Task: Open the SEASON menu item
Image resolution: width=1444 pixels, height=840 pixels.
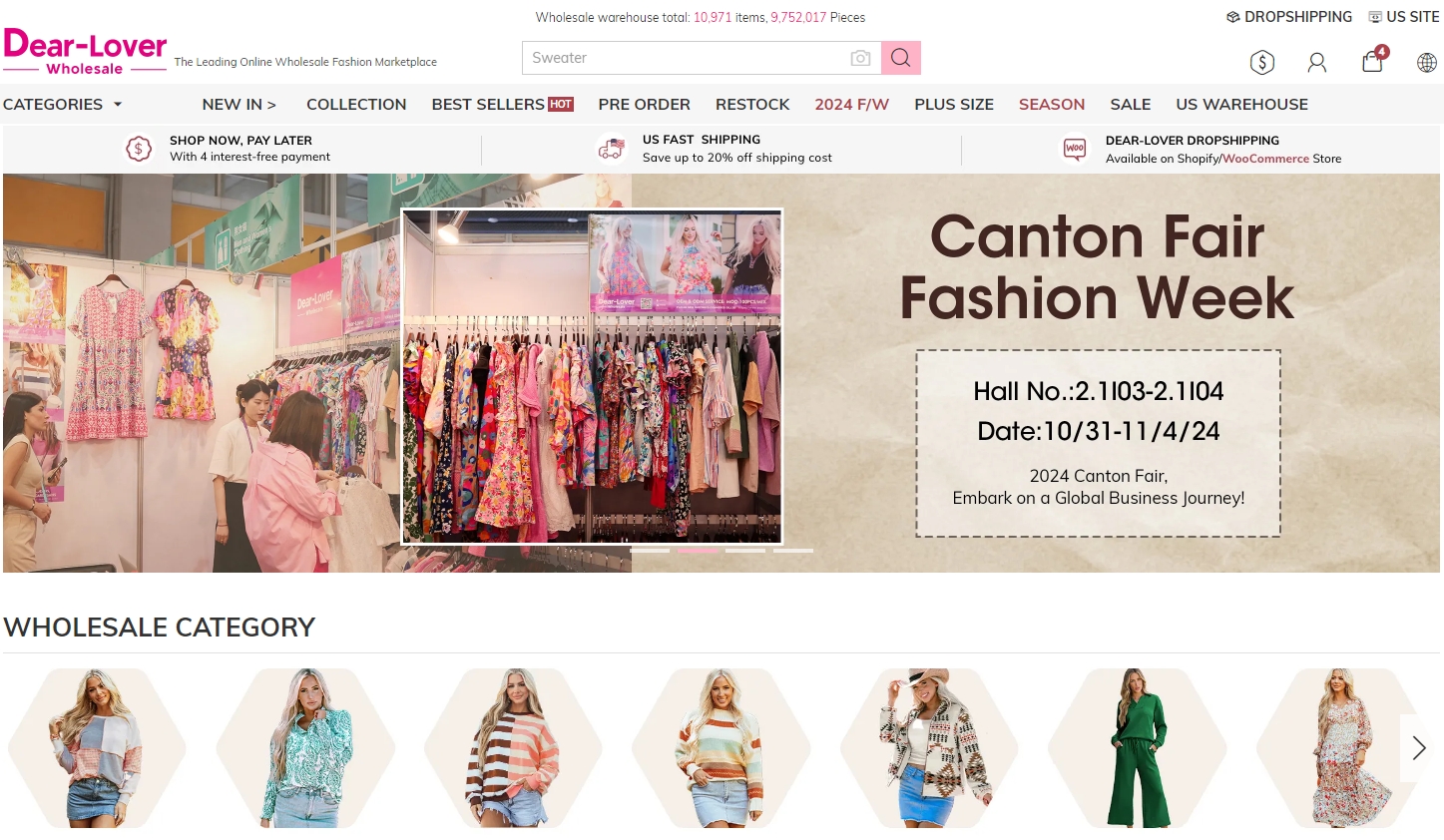Action: coord(1052,104)
